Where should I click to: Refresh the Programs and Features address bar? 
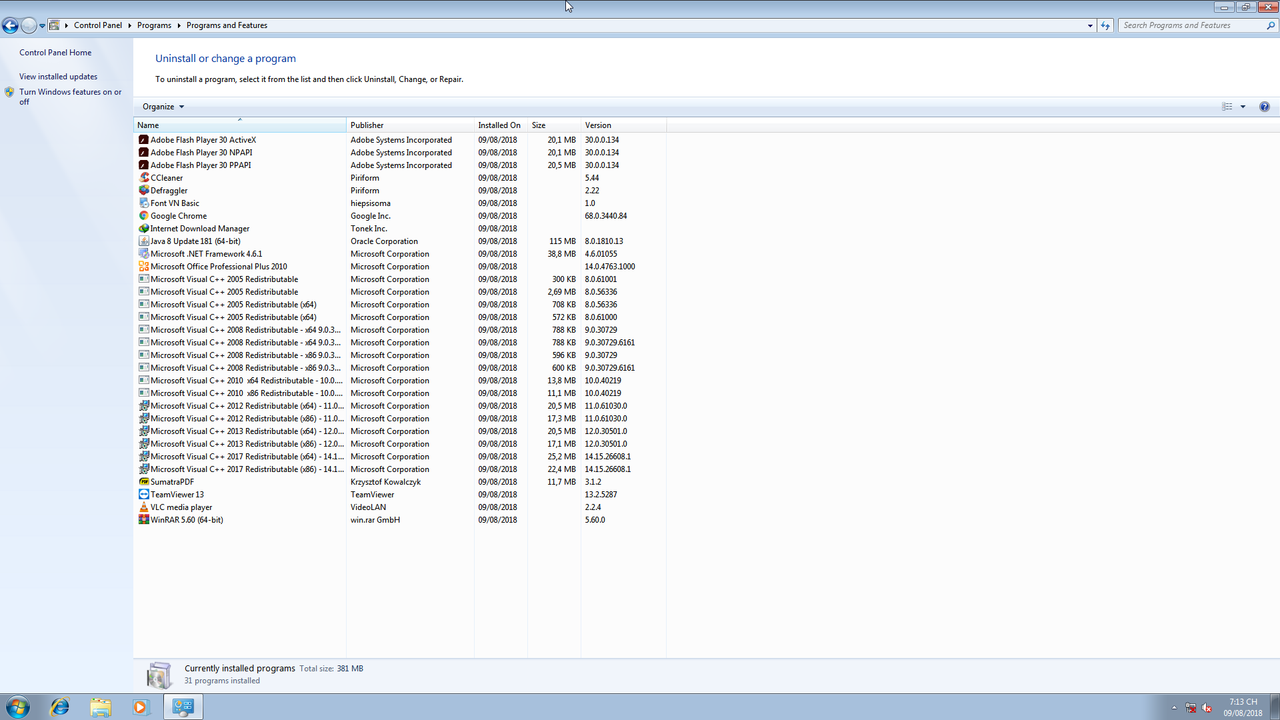(1106, 25)
